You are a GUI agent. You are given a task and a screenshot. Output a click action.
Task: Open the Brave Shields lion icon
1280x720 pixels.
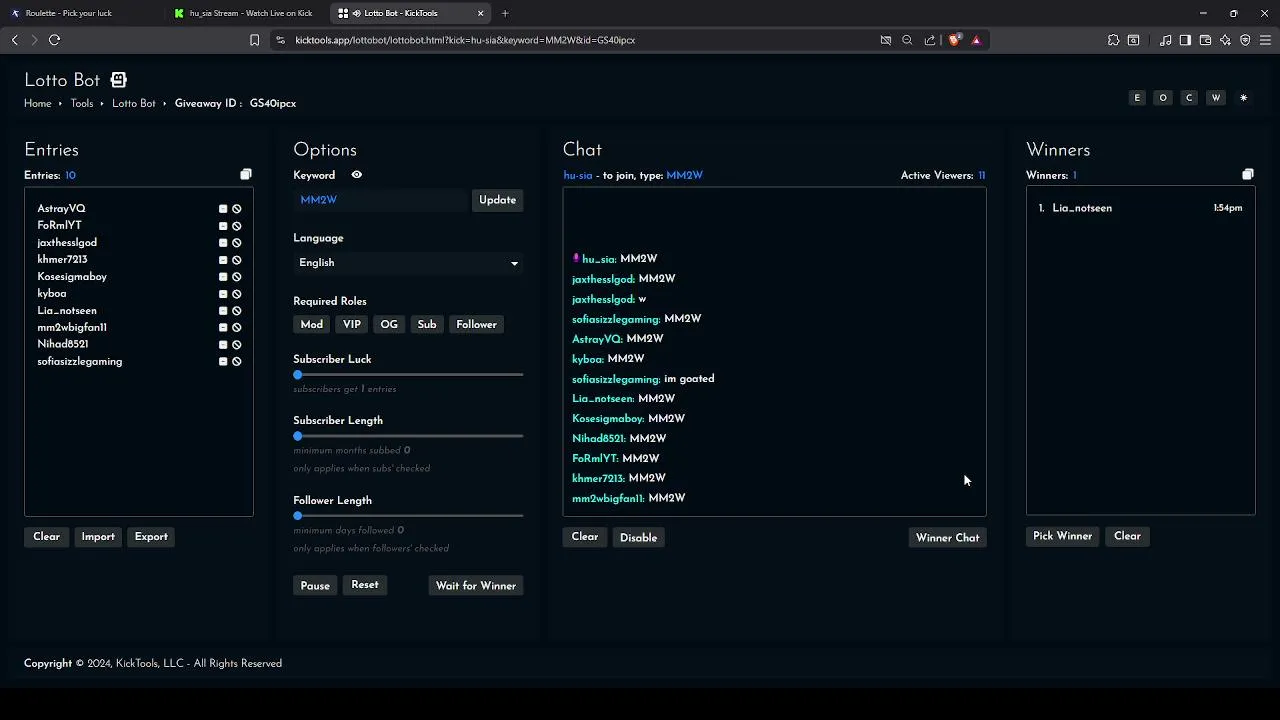click(954, 40)
